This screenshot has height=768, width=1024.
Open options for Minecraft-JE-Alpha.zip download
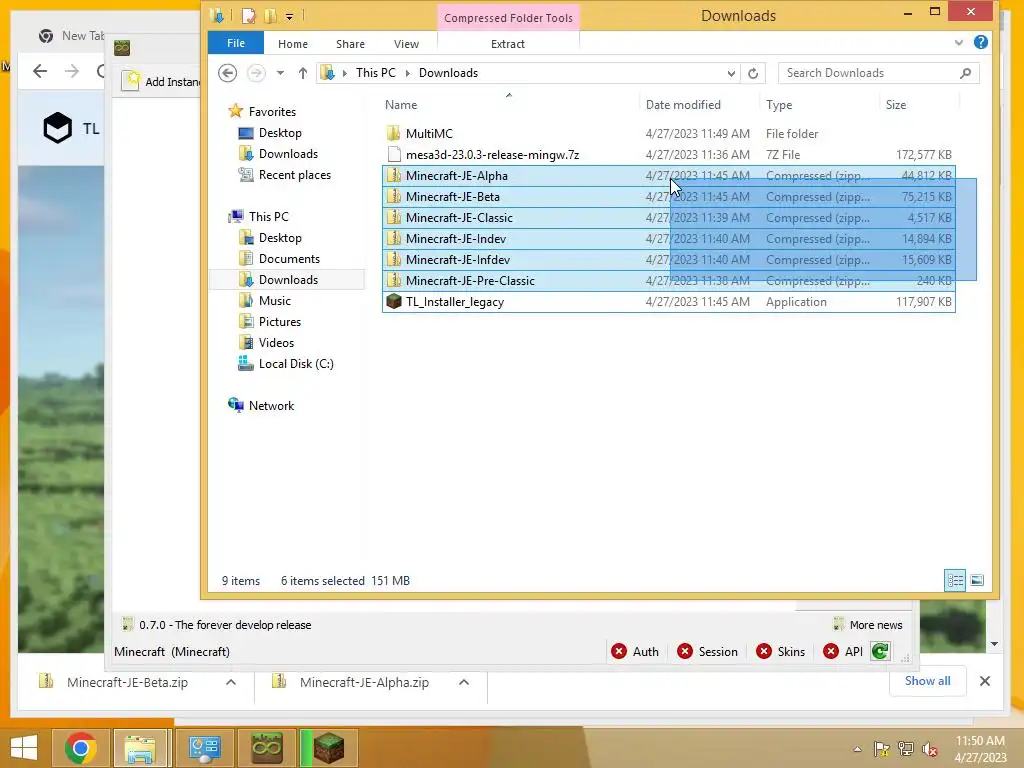(x=464, y=682)
